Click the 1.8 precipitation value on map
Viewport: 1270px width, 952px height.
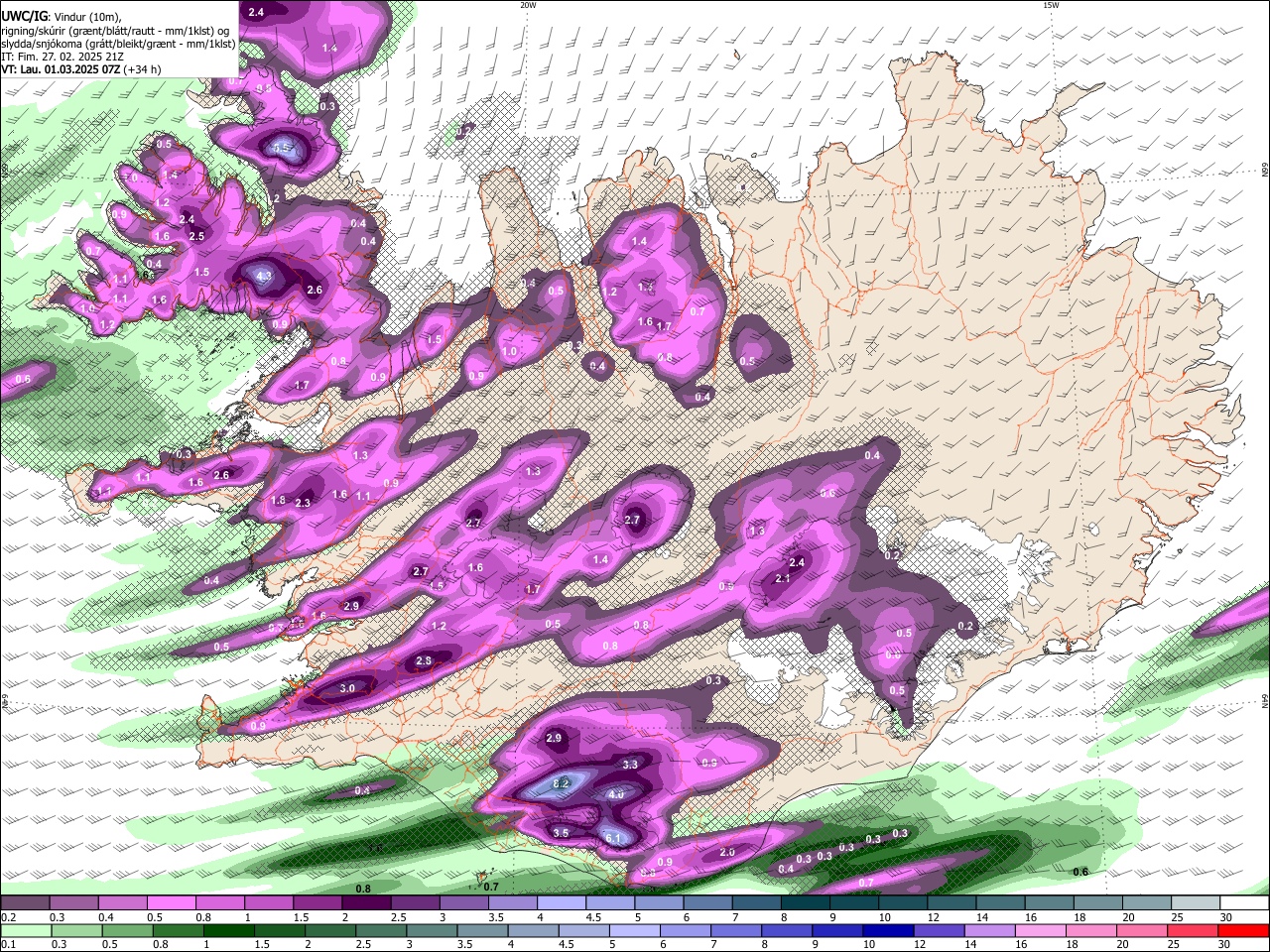tap(278, 501)
